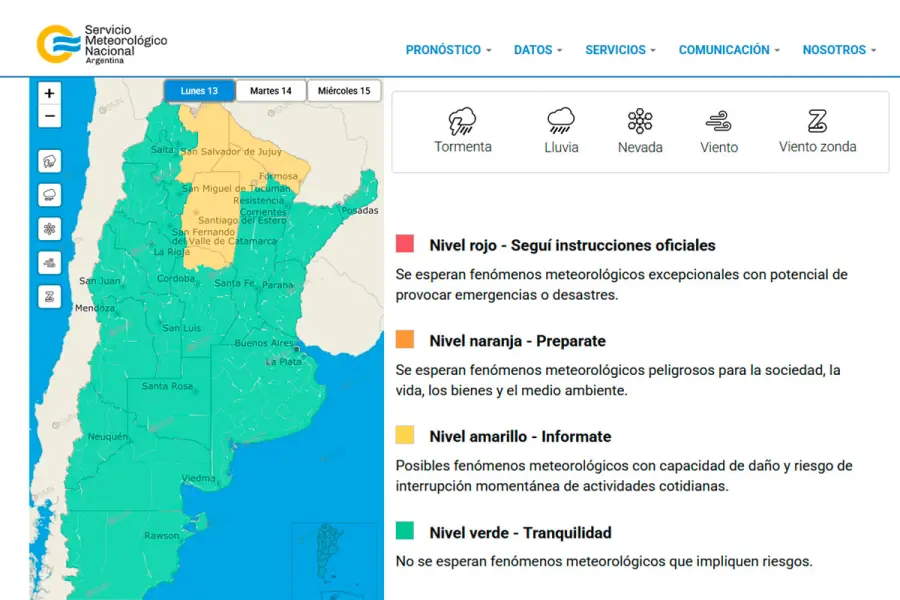The image size is (900, 600).
Task: Select the Miércoles 15 forecast day
Action: click(x=344, y=91)
